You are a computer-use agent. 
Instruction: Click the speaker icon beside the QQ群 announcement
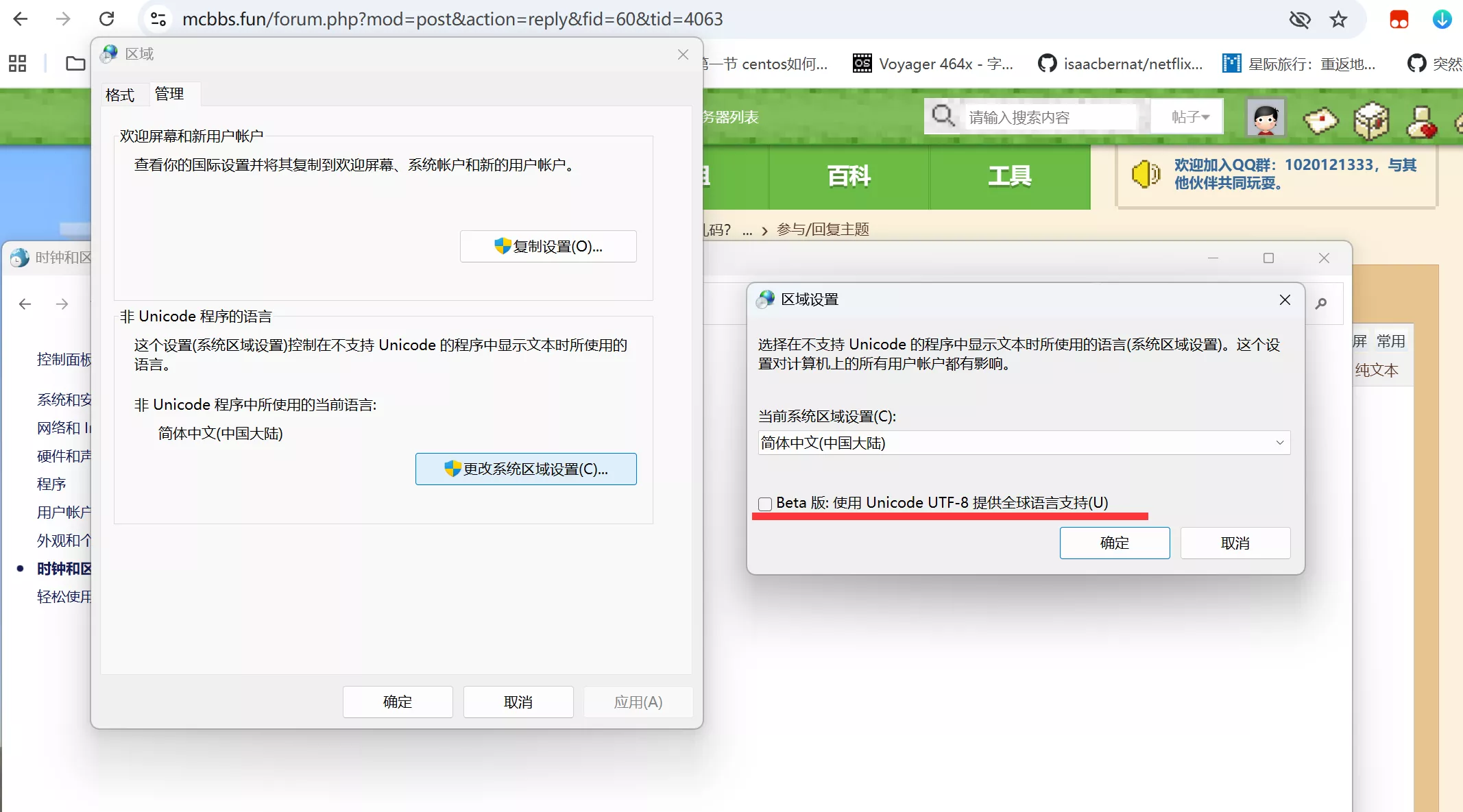1145,173
